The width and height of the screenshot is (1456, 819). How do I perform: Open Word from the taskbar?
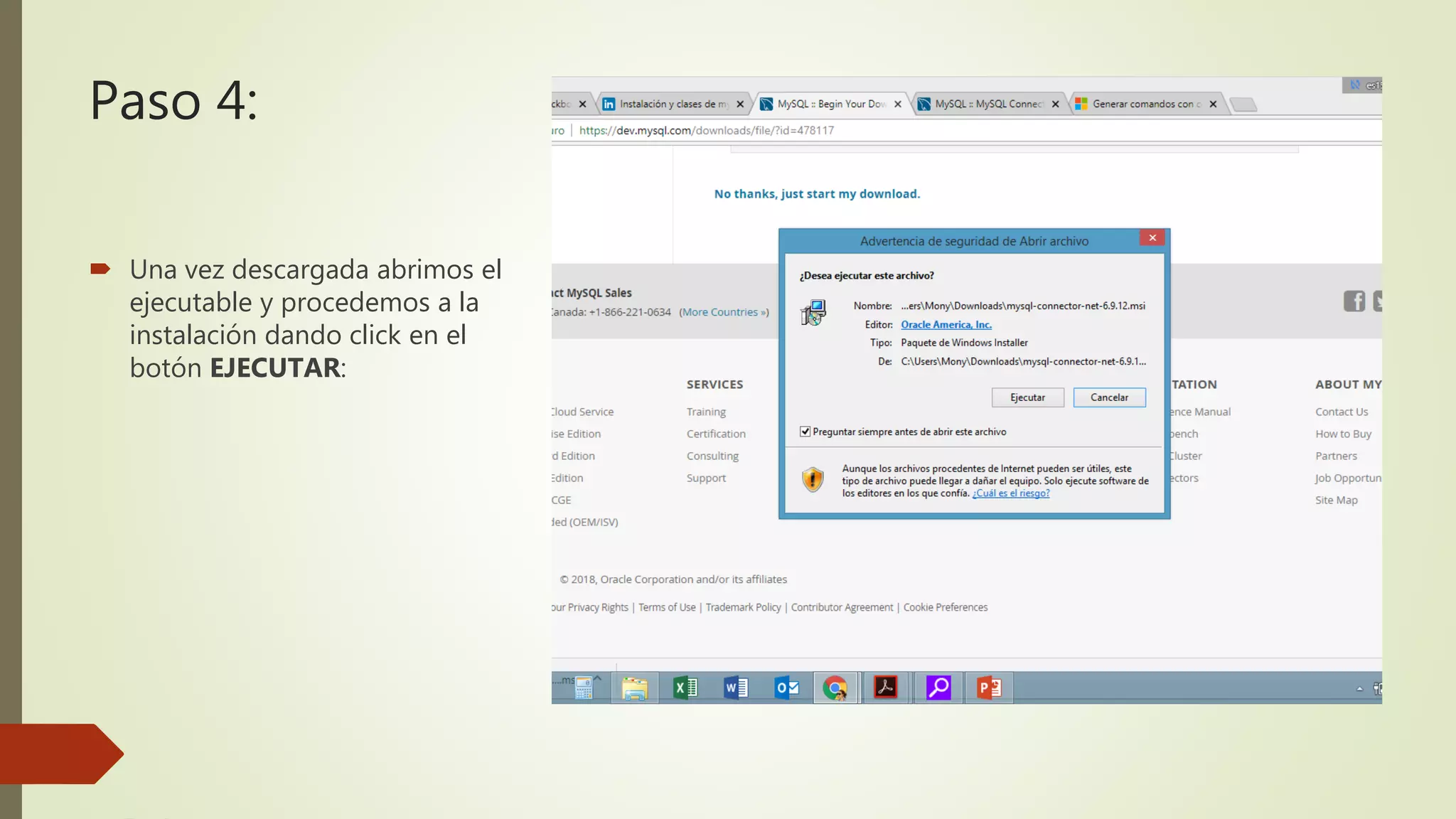coord(736,687)
